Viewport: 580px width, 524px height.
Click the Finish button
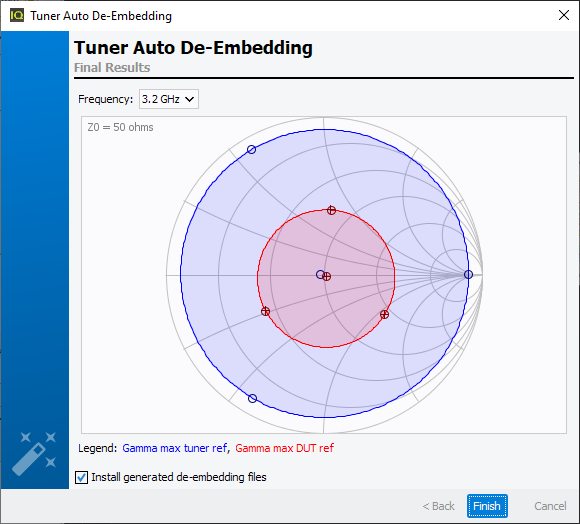point(487,506)
